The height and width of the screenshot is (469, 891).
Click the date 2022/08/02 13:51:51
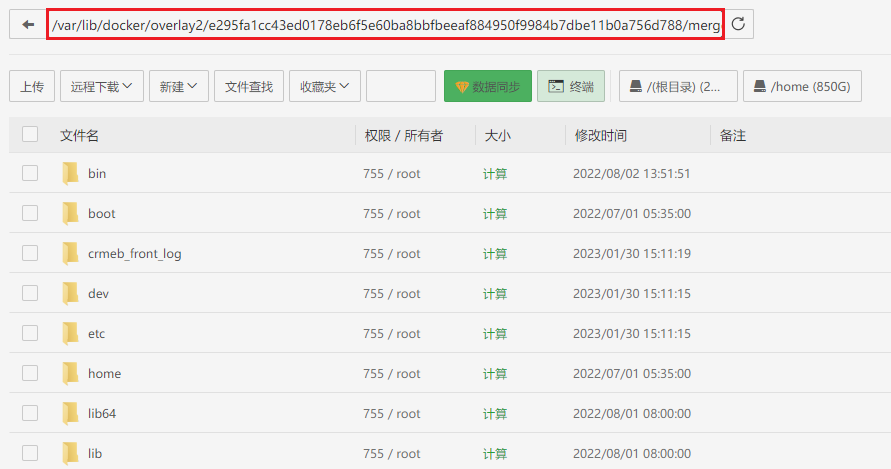pos(632,173)
